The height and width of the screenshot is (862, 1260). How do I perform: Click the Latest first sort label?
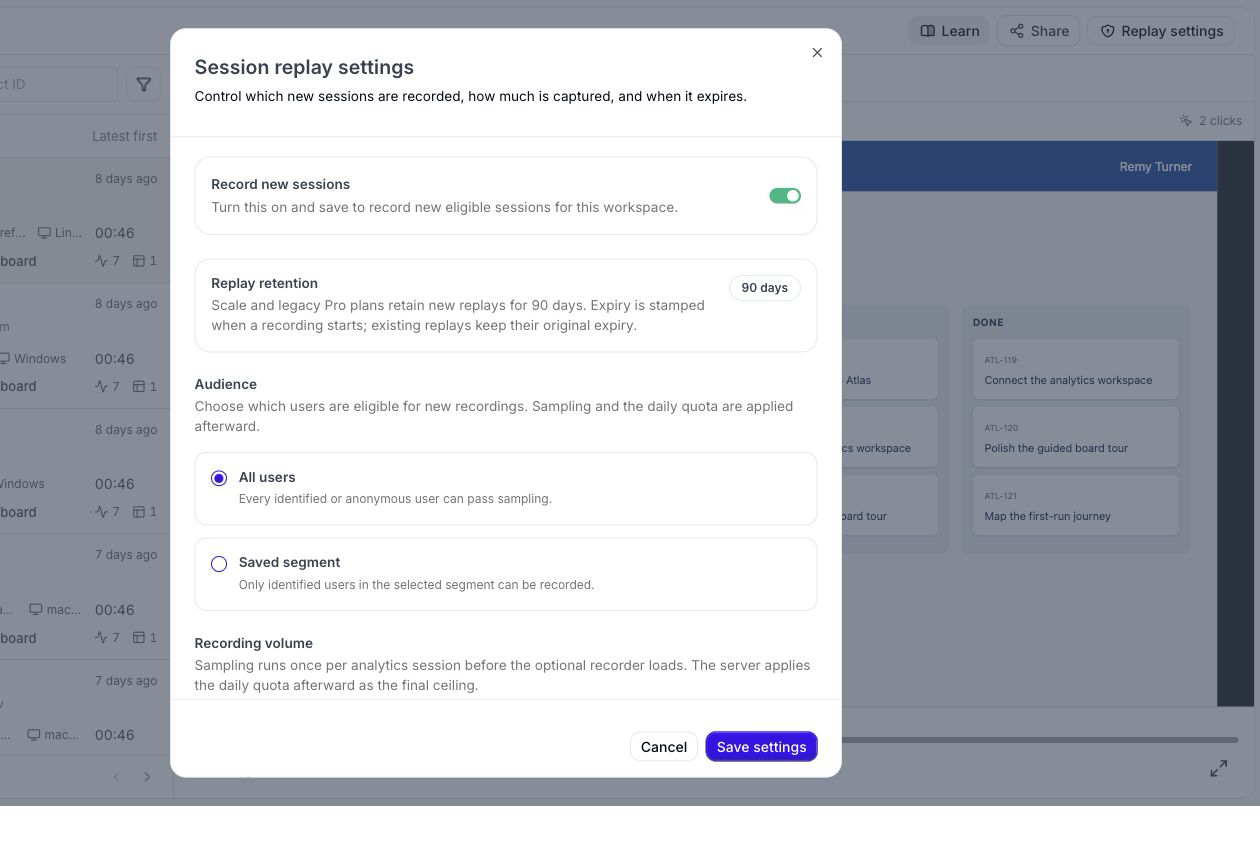click(124, 136)
